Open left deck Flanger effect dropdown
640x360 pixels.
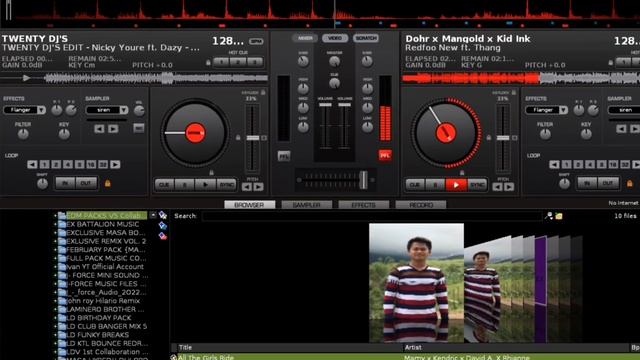tap(41, 110)
